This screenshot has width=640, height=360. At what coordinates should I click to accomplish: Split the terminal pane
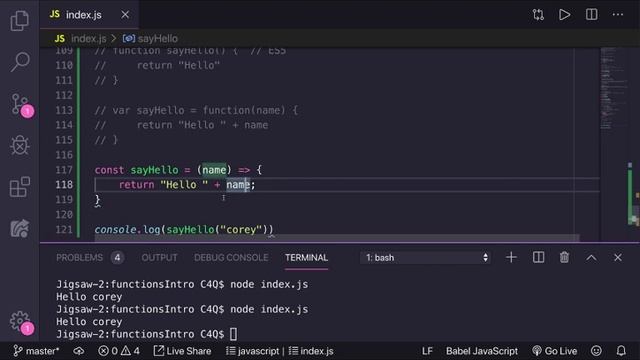click(538, 258)
